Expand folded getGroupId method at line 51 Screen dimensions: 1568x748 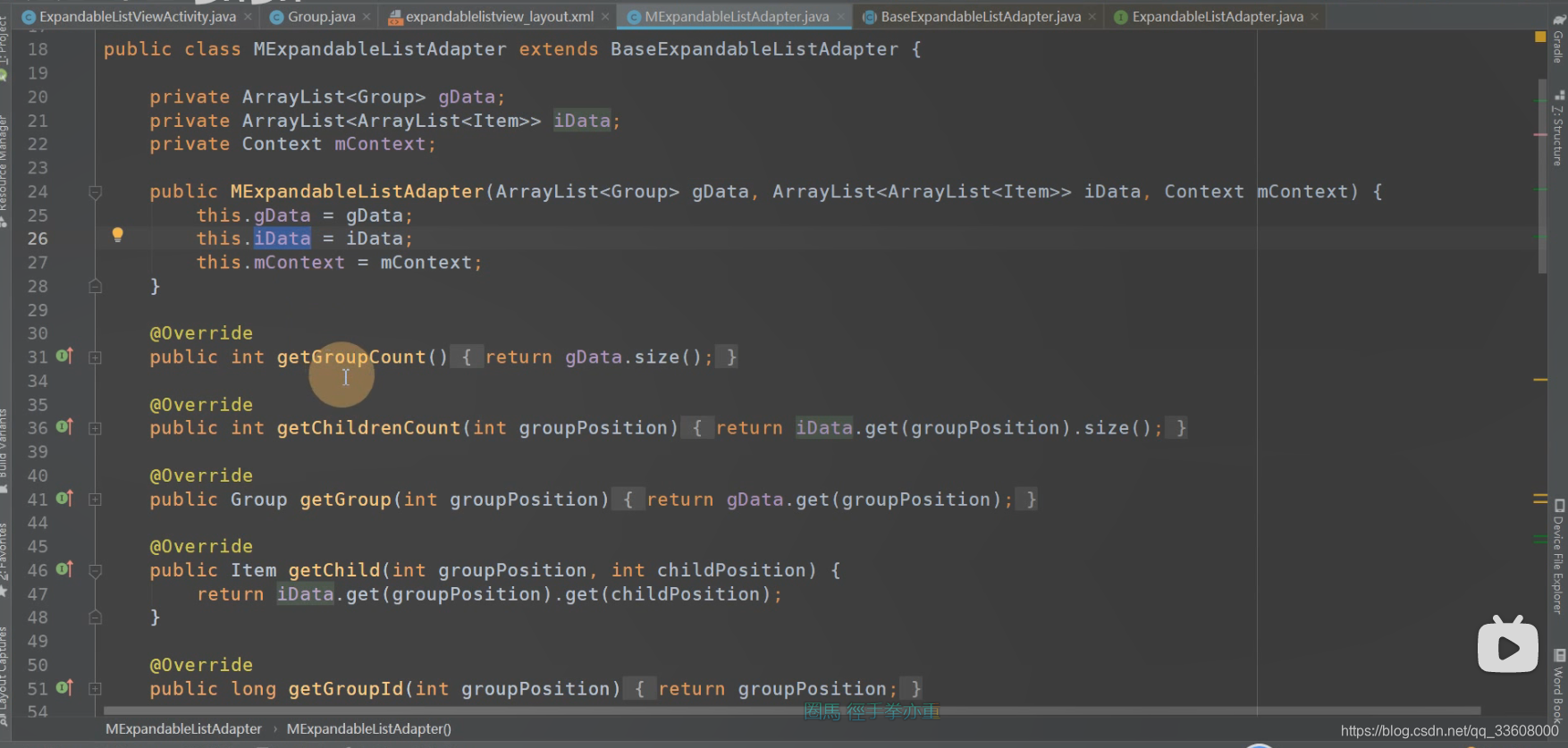tap(95, 689)
